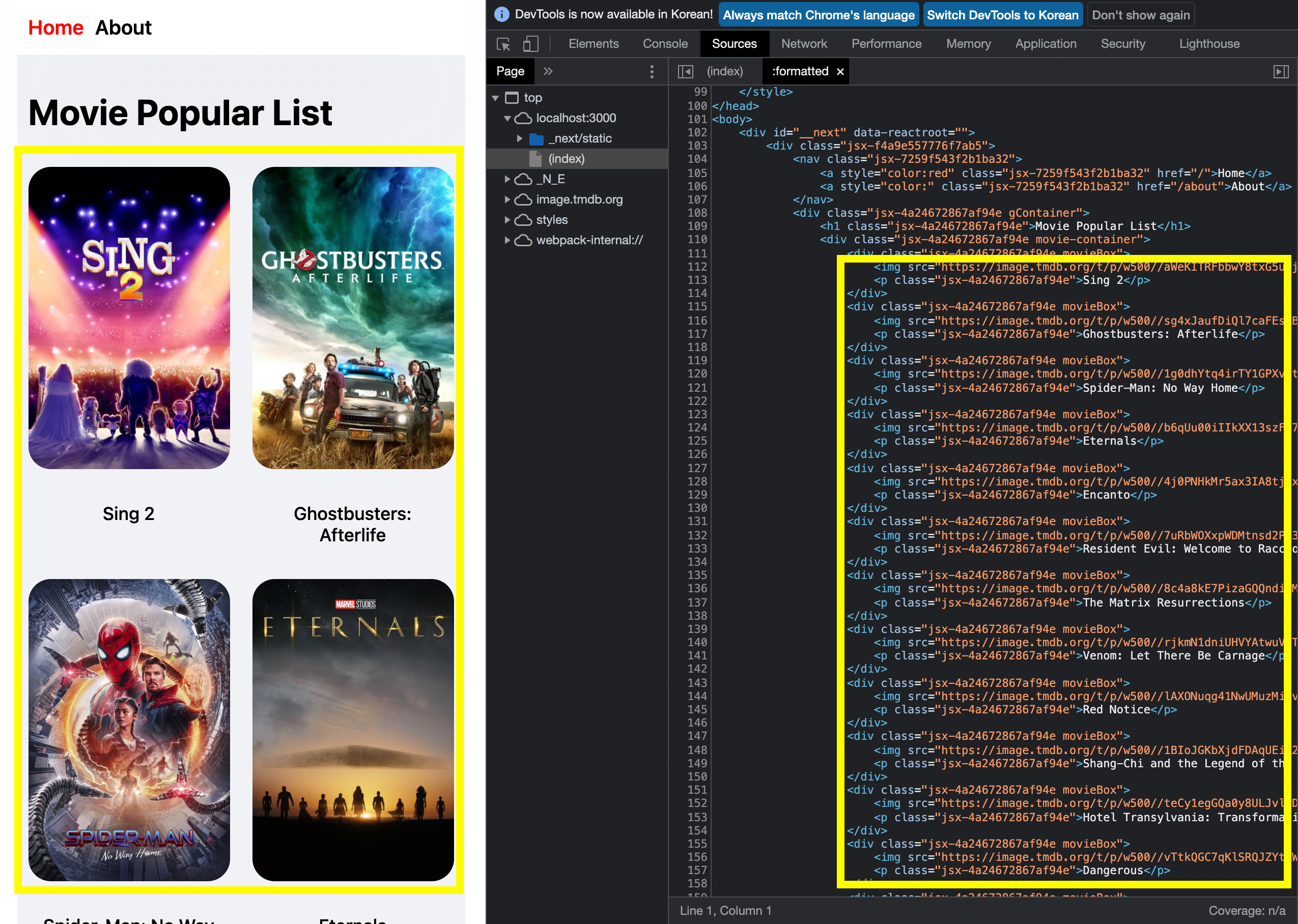This screenshot has height=924, width=1298.
Task: Click the (index) file icon in the tree
Action: coord(535,159)
